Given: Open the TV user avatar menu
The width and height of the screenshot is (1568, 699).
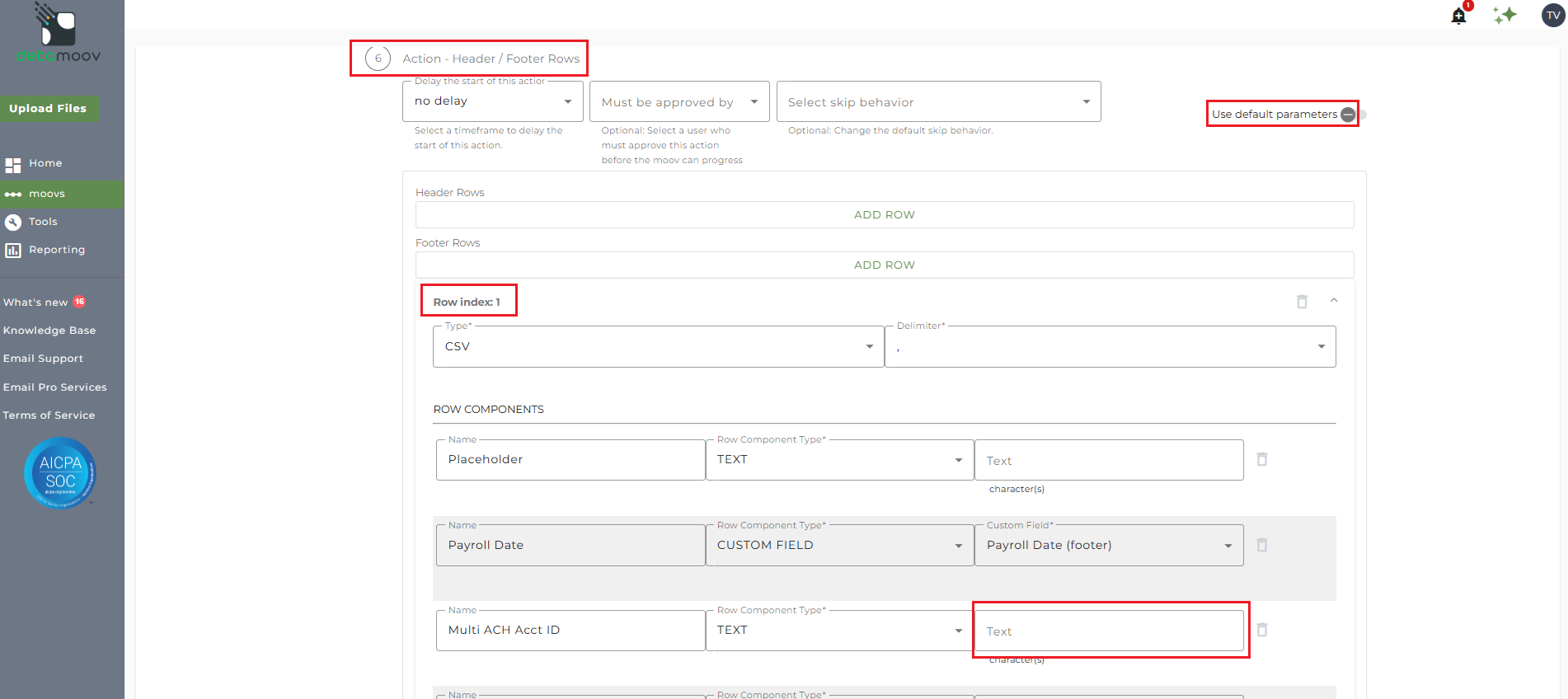Looking at the screenshot, I should click(1553, 15).
